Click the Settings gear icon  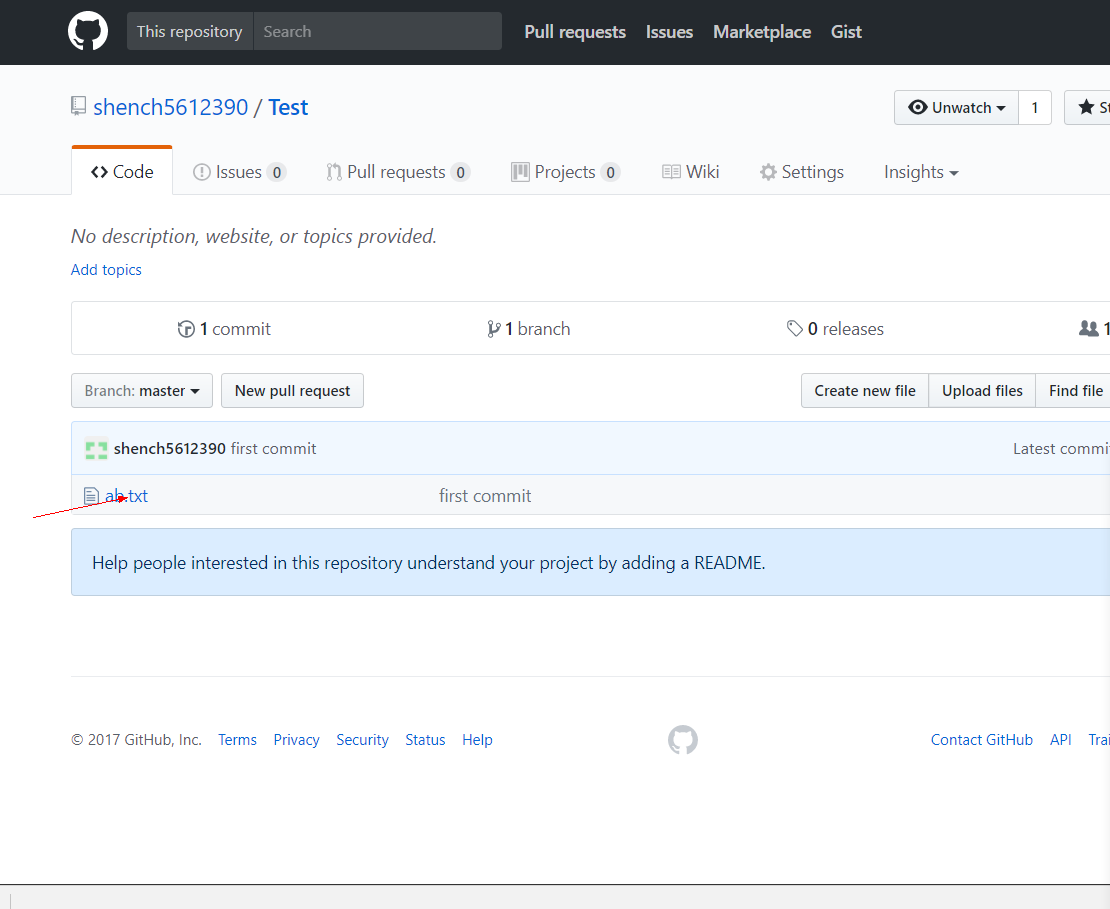tap(768, 172)
